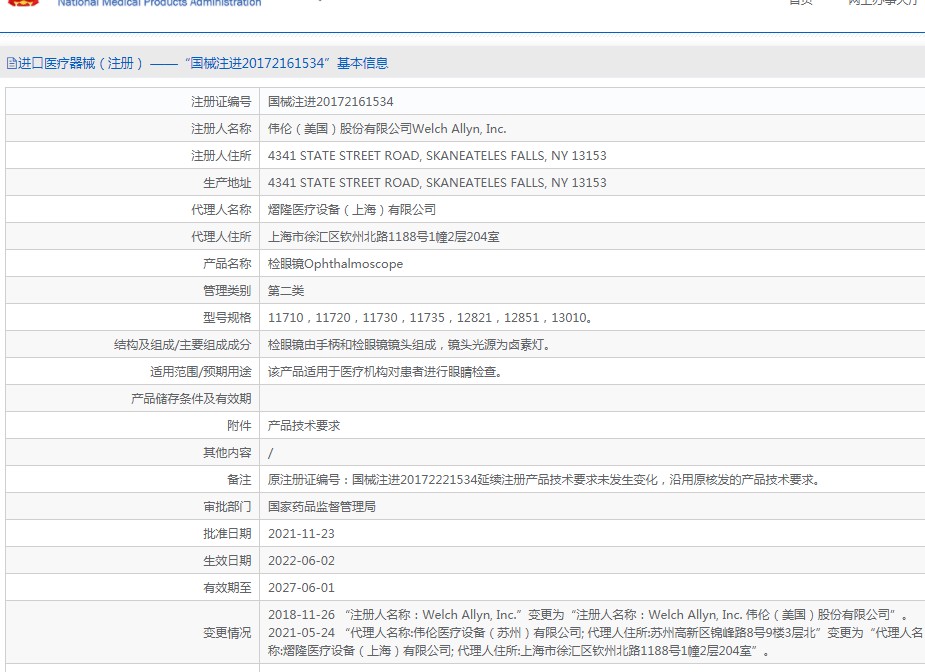Click the 型号规格 label
925x672 pixels.
pos(227,317)
